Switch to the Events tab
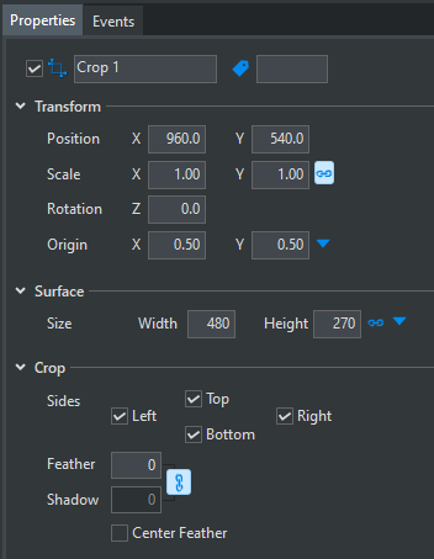The image size is (434, 560). (113, 21)
